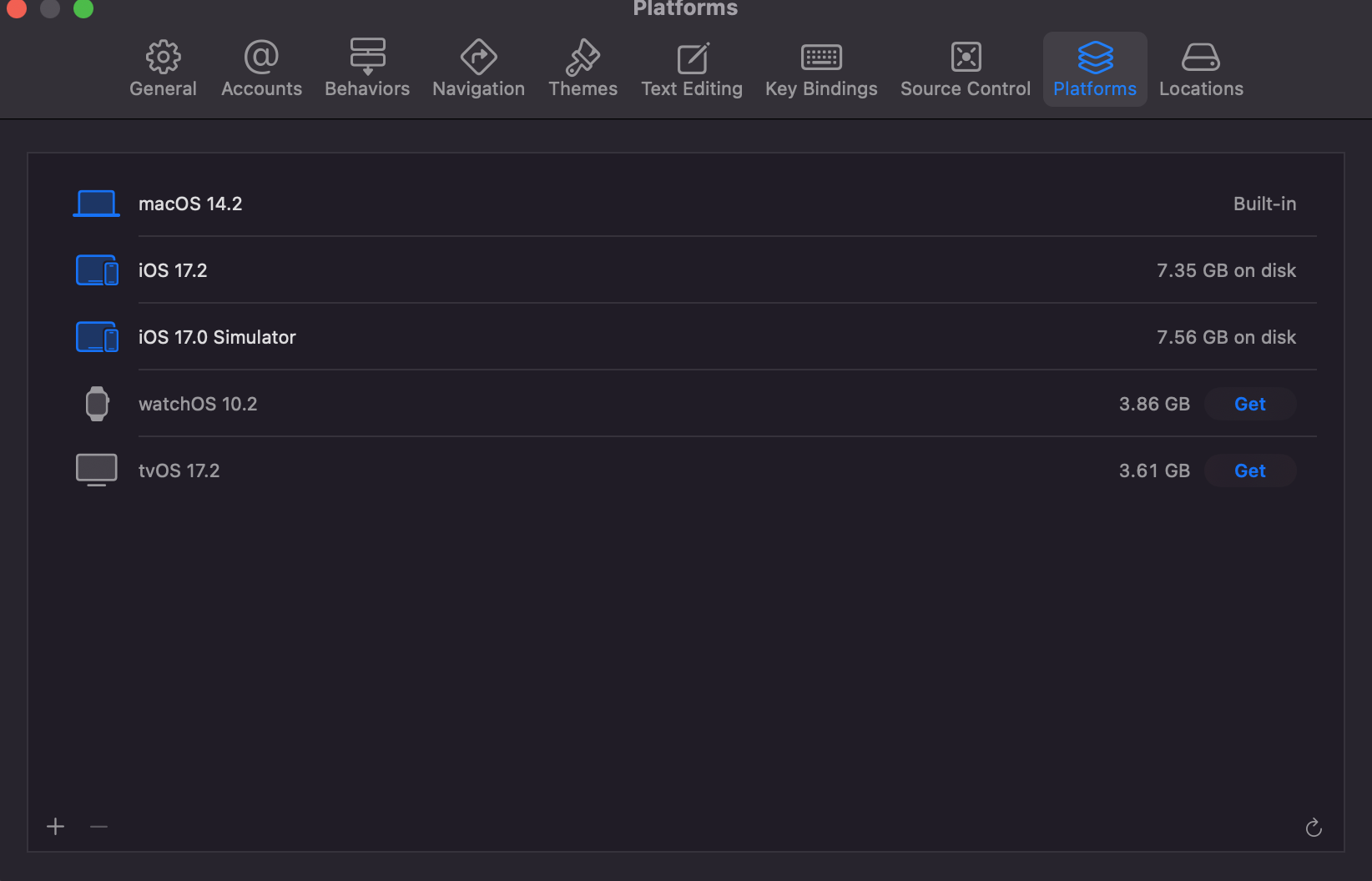Click the 3.61 GB size text
Screen dimensions: 1372x881
pyautogui.click(x=1154, y=471)
